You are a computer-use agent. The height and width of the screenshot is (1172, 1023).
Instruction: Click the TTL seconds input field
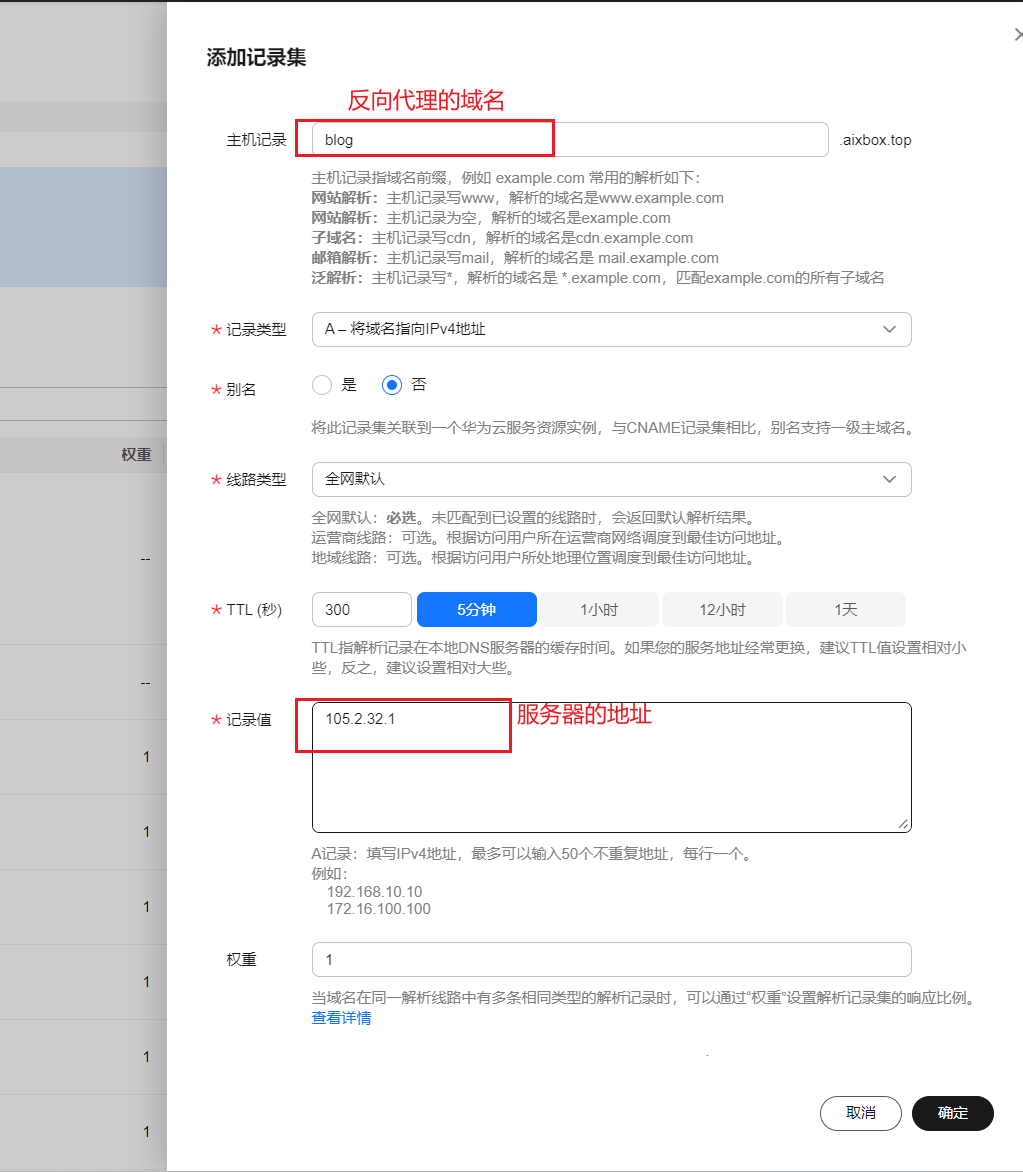(x=361, y=610)
